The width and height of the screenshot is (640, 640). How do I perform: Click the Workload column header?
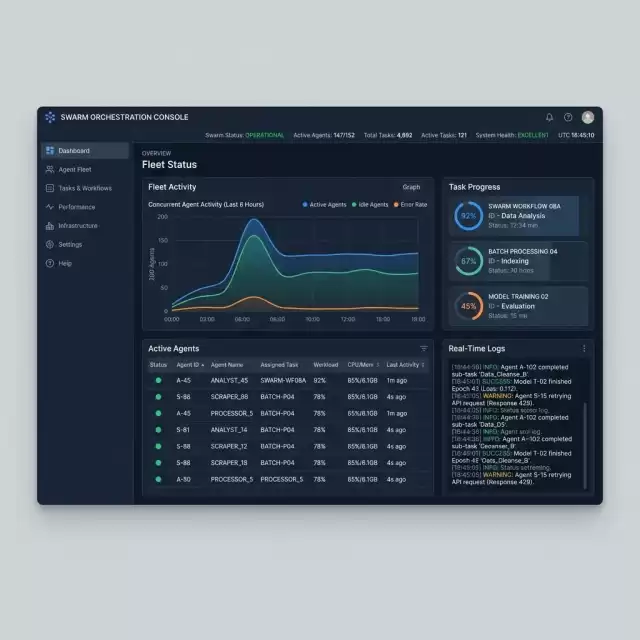coord(326,365)
